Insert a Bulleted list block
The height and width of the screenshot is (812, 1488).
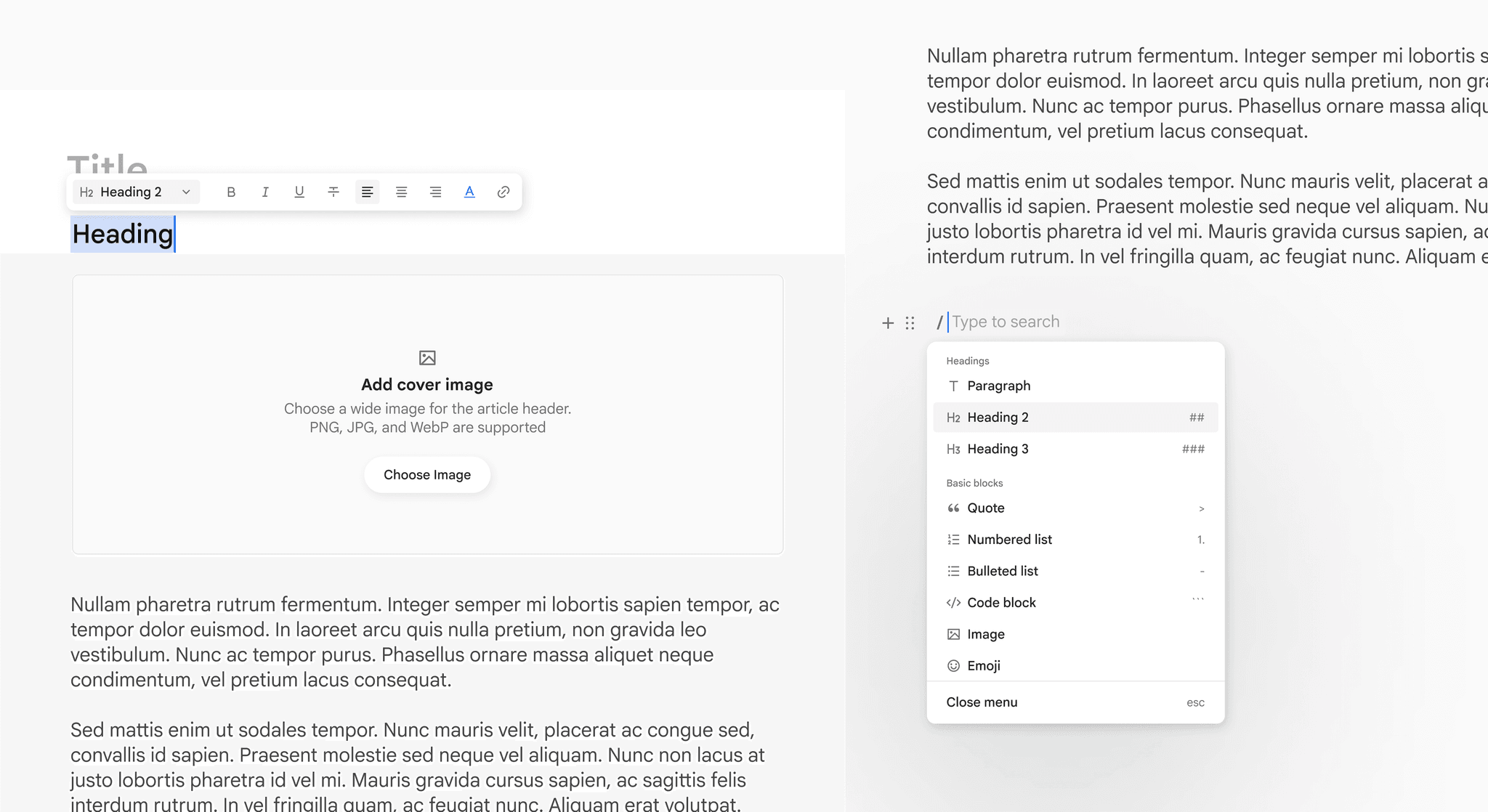pos(1075,572)
